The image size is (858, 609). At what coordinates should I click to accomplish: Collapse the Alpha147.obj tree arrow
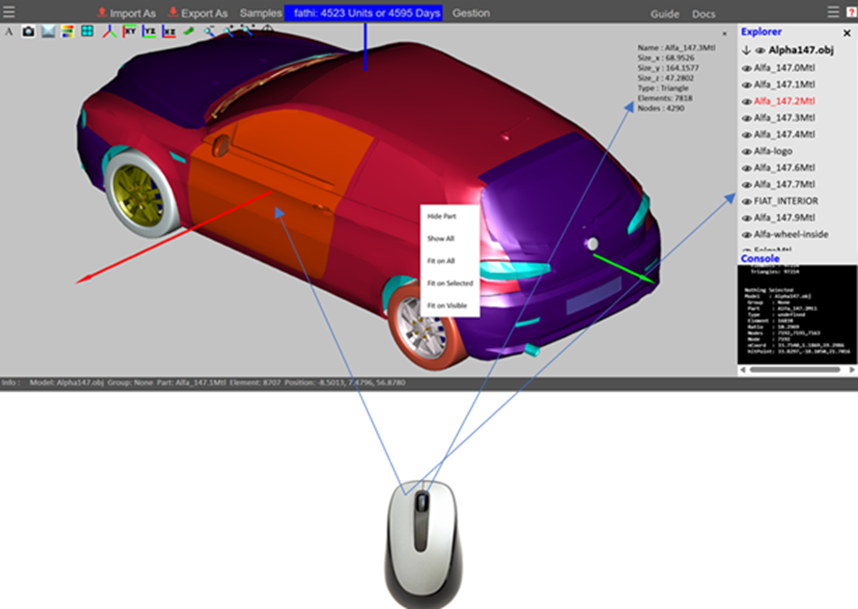pyautogui.click(x=745, y=49)
